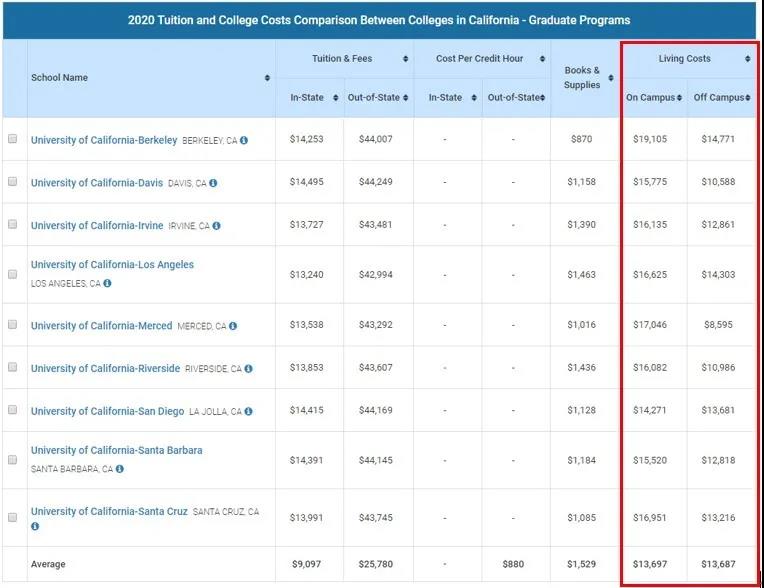The width and height of the screenshot is (764, 588).
Task: Click the Average row label
Action: click(48, 564)
